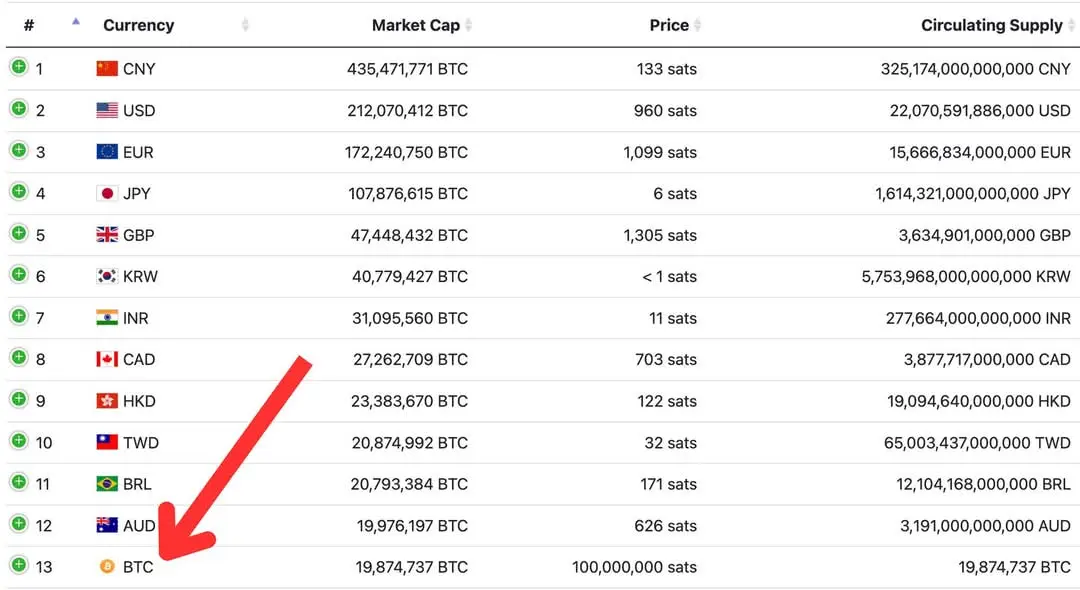Viewport: 1080px width, 590px height.
Task: Expand row 7 INR details
Action: pos(19,316)
